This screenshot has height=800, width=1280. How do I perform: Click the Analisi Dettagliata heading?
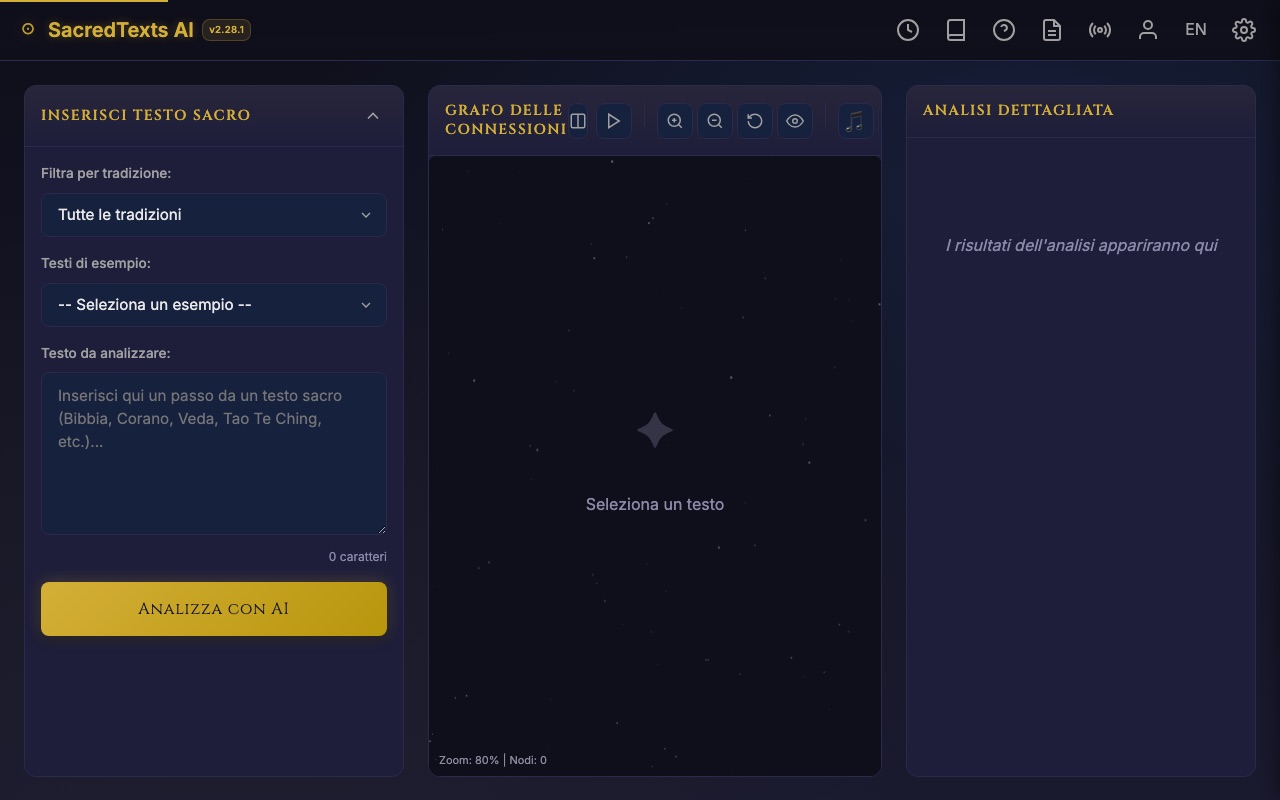[x=1018, y=110]
